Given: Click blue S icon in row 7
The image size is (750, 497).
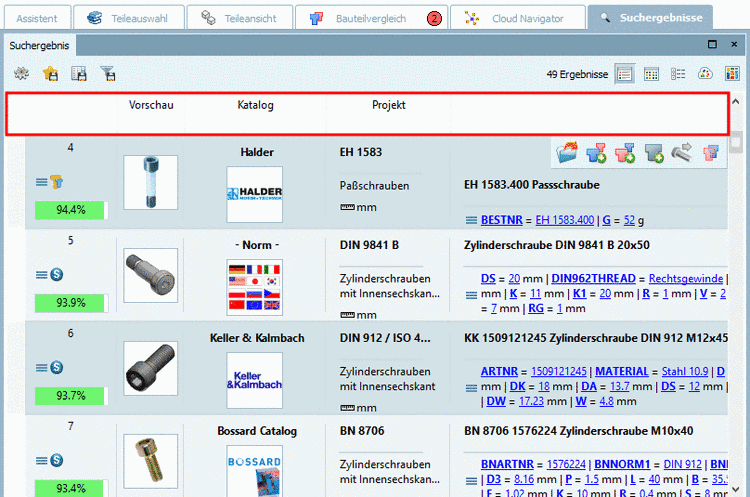Looking at the screenshot, I should pyautogui.click(x=56, y=460).
